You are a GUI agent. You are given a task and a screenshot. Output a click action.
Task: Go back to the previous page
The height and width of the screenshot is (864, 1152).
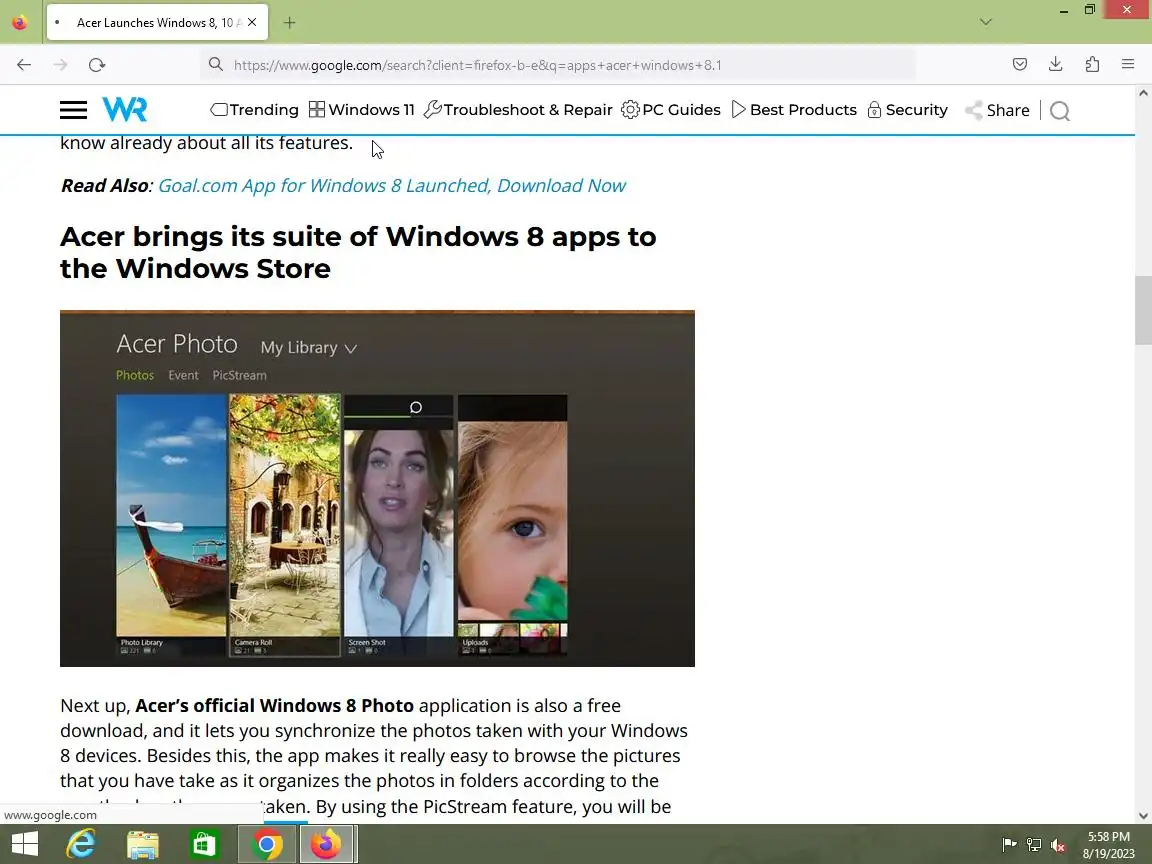[24, 65]
